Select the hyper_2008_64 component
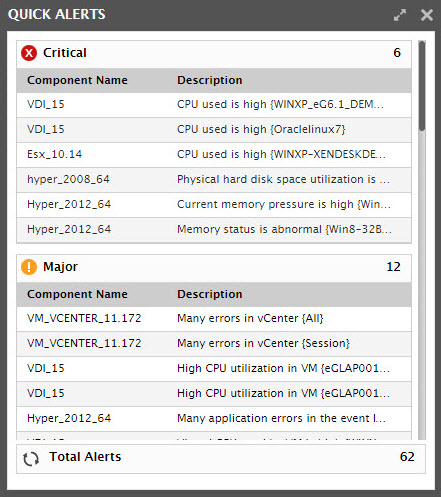 68,179
